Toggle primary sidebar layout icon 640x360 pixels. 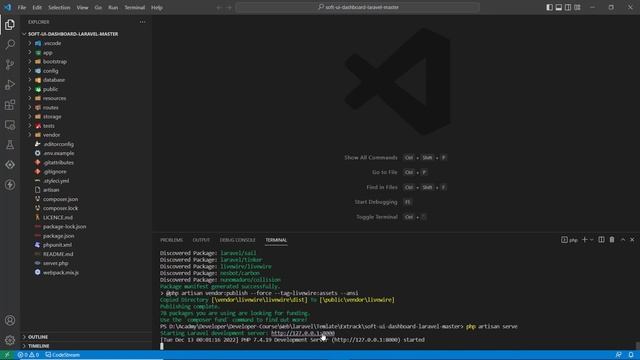(549, 7)
